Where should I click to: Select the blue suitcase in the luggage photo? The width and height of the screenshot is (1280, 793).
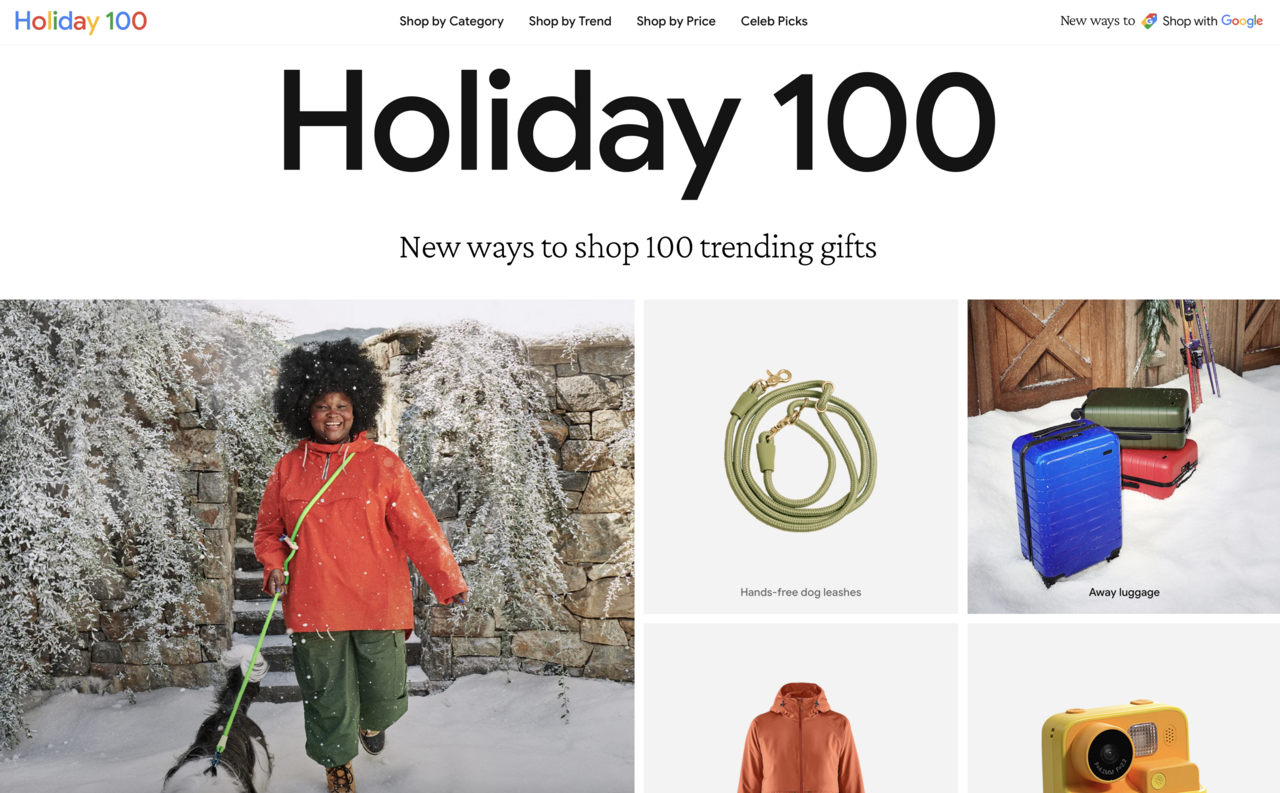coord(1066,501)
